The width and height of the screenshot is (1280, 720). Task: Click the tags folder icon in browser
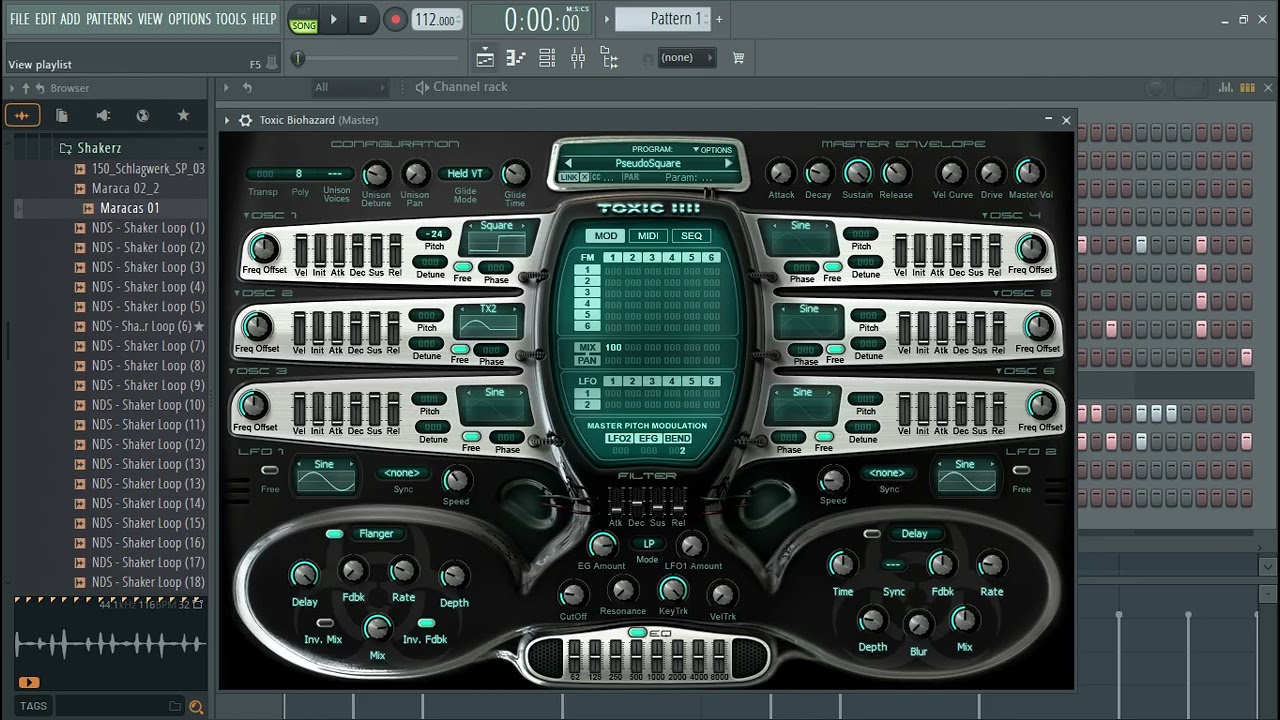click(175, 706)
